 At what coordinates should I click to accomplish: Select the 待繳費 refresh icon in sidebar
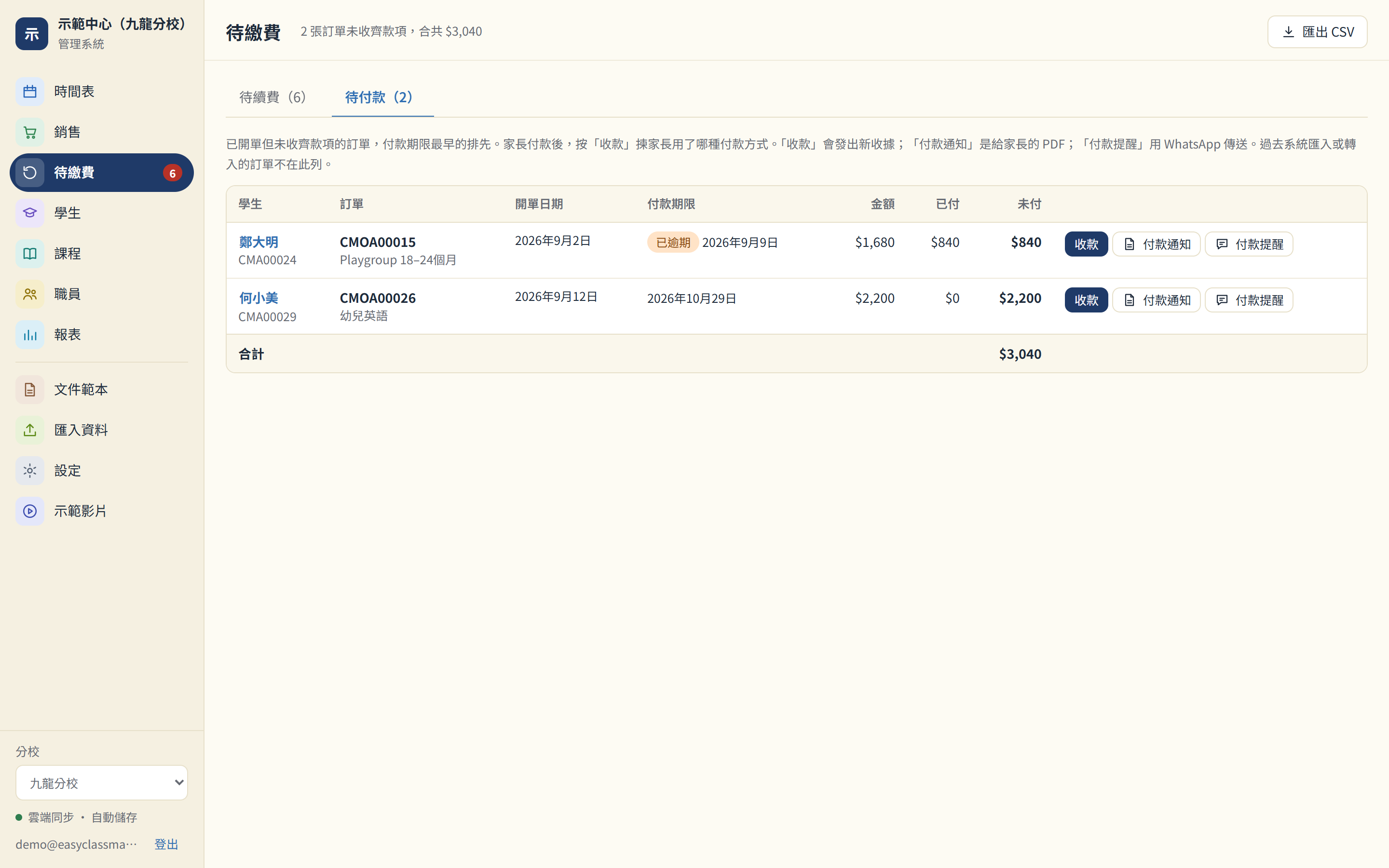(x=30, y=172)
